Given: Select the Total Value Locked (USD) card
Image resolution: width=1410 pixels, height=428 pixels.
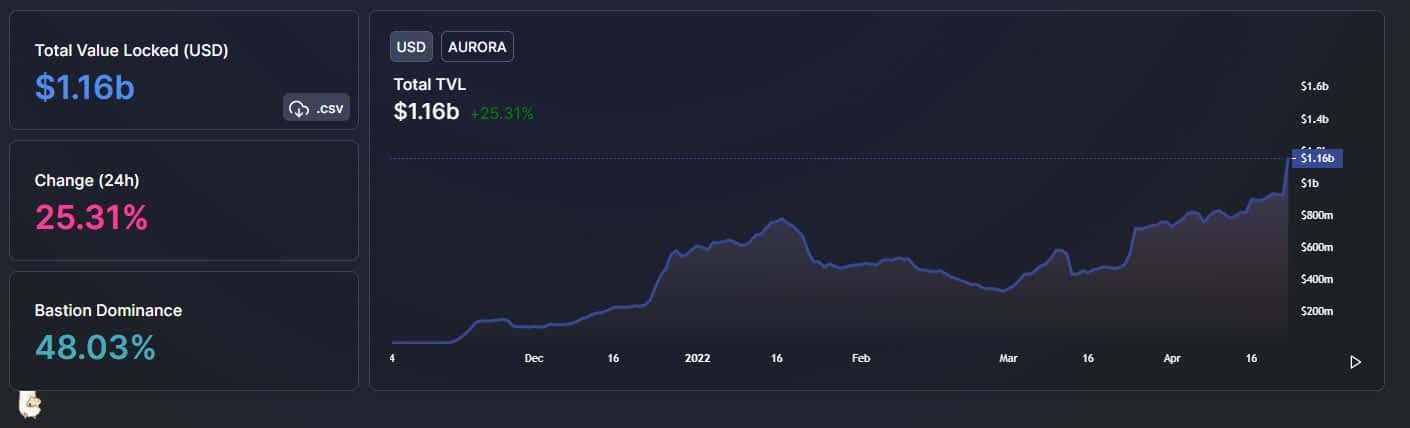Looking at the screenshot, I should [x=184, y=70].
